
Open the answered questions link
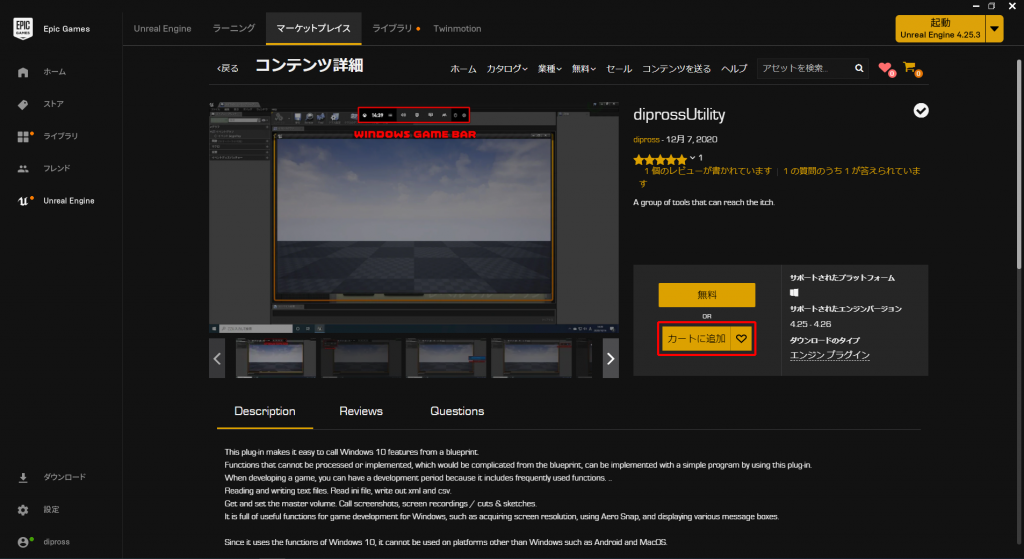(852, 171)
